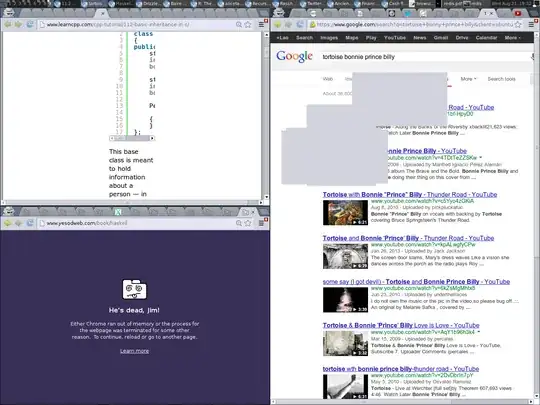Click zoom magnifier icon in learncpp address bar

coord(239,24)
